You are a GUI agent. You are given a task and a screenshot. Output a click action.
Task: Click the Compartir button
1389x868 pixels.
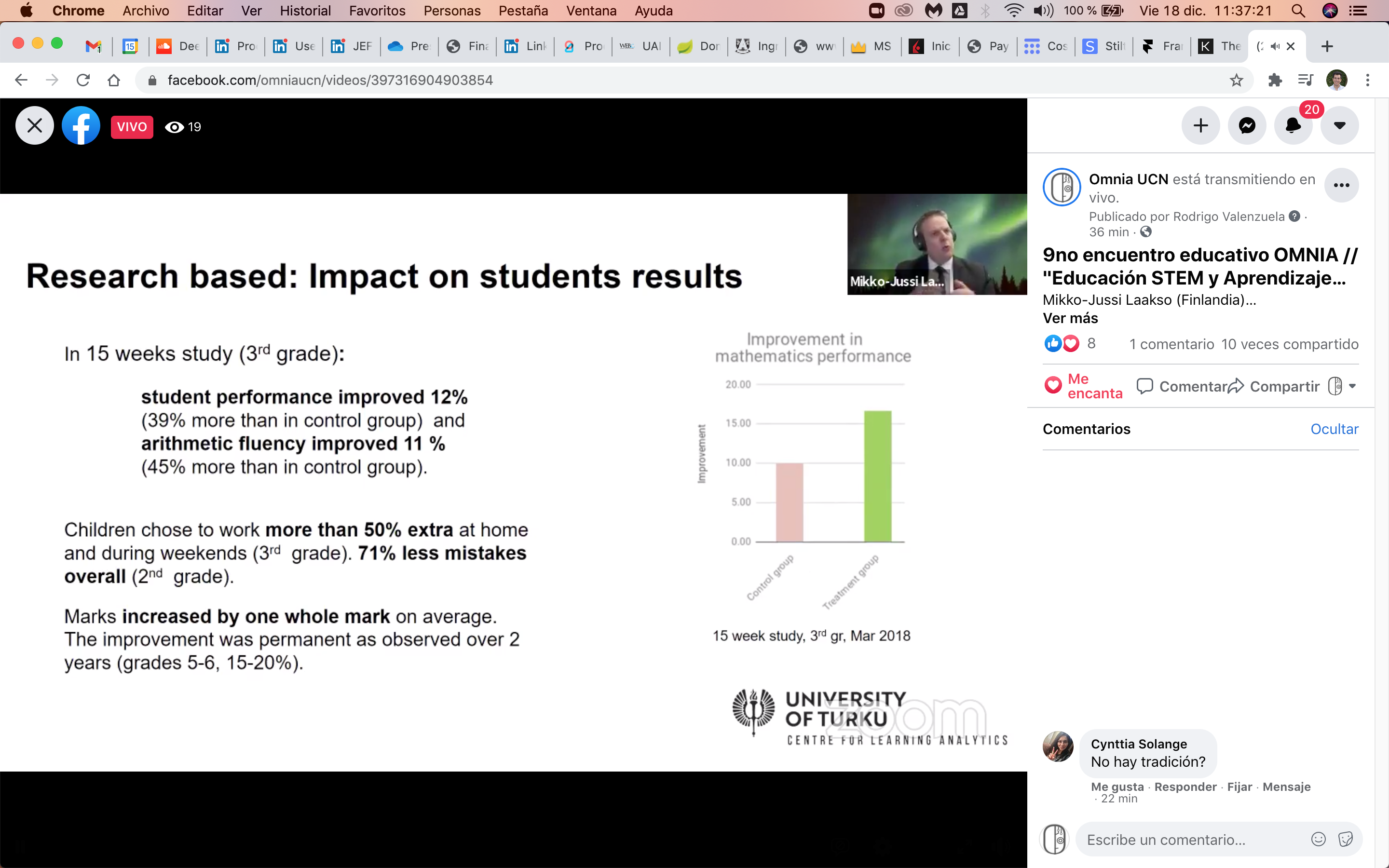pos(1274,386)
